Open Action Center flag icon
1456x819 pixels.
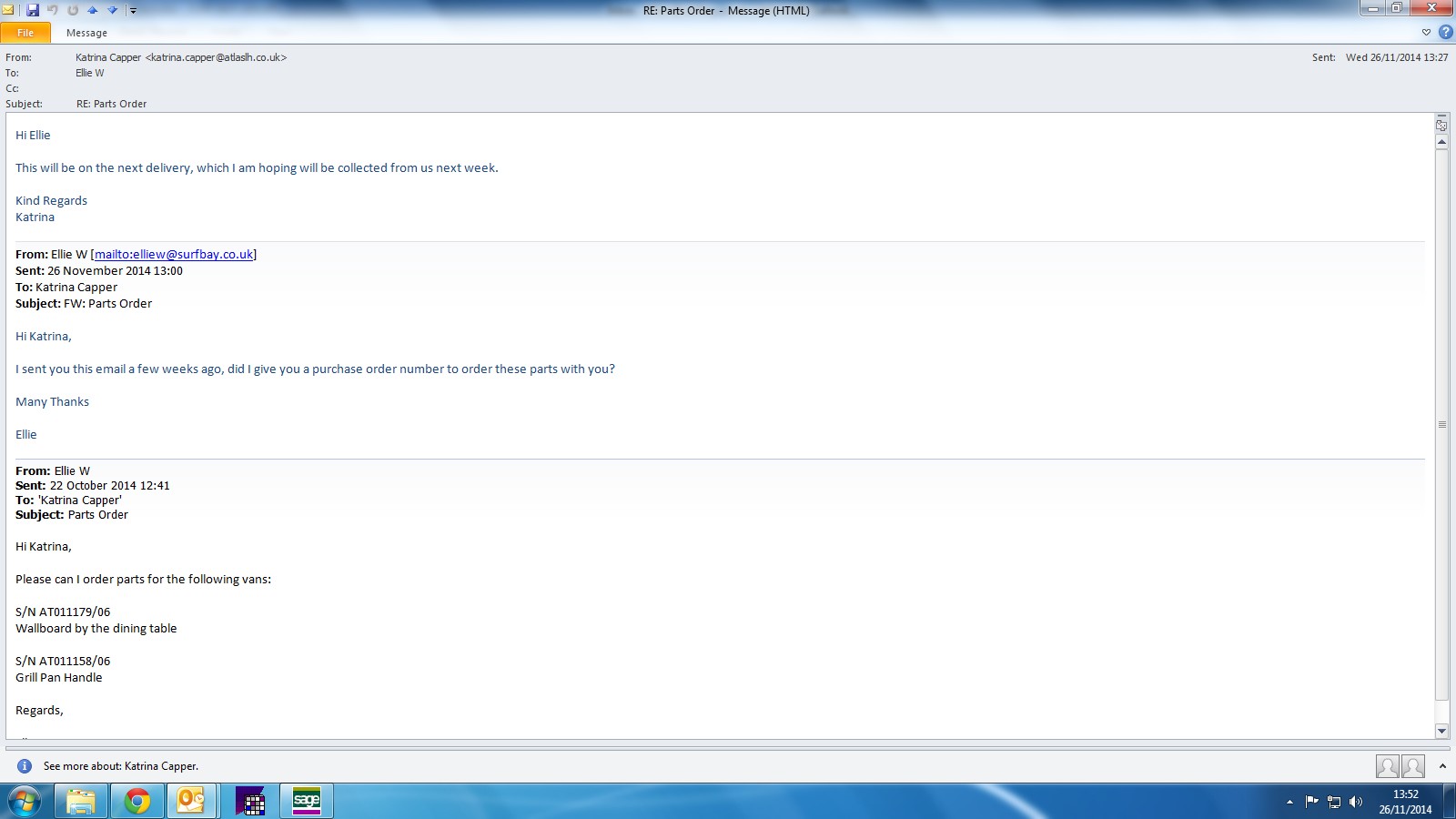tap(1311, 802)
